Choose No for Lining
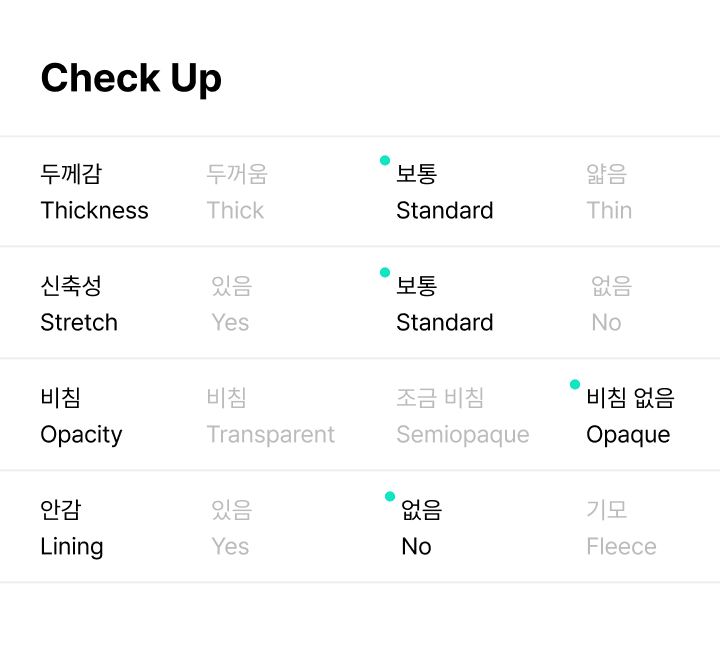The height and width of the screenshot is (664, 720). click(421, 528)
